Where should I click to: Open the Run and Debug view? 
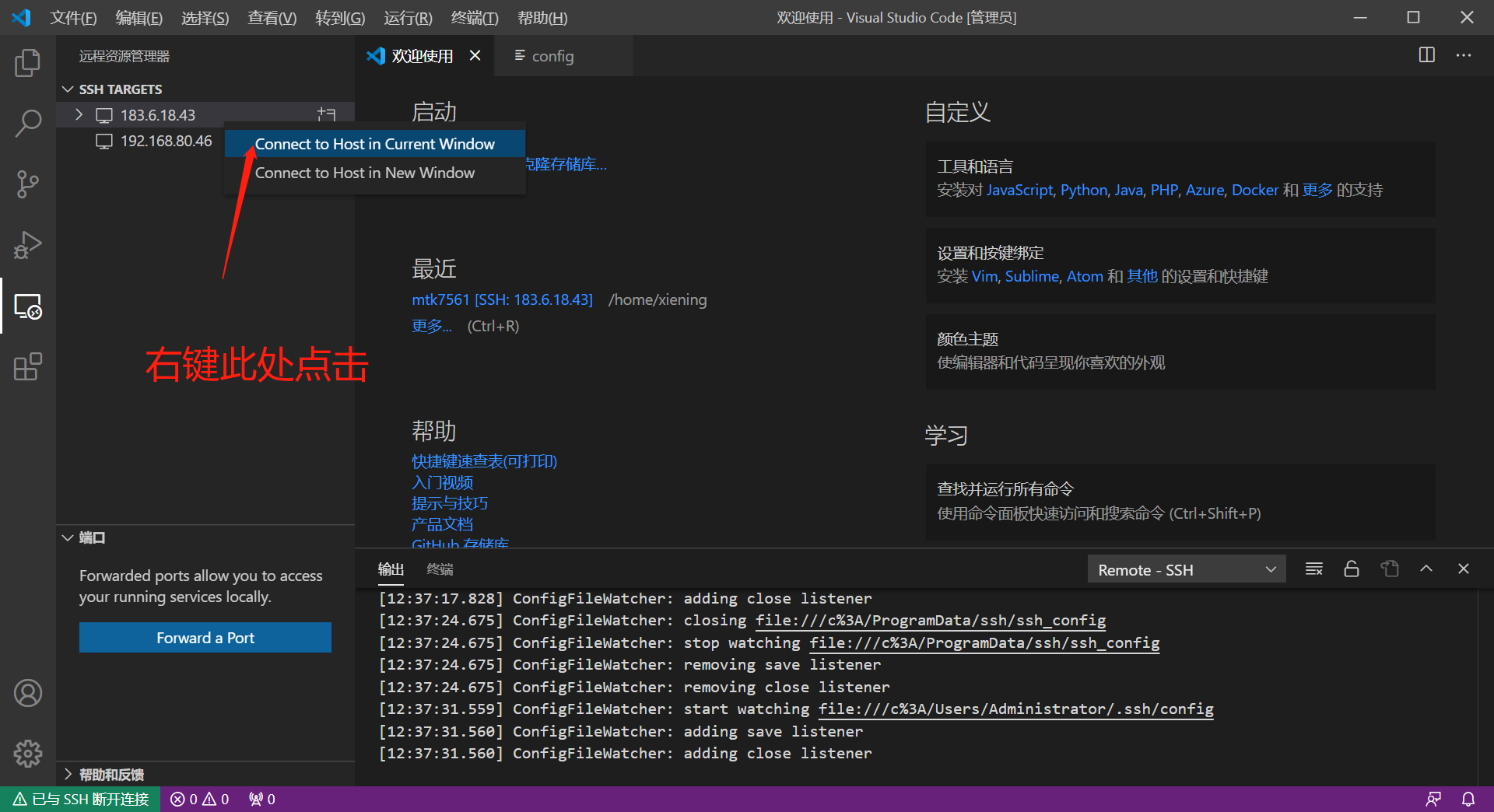click(x=28, y=245)
